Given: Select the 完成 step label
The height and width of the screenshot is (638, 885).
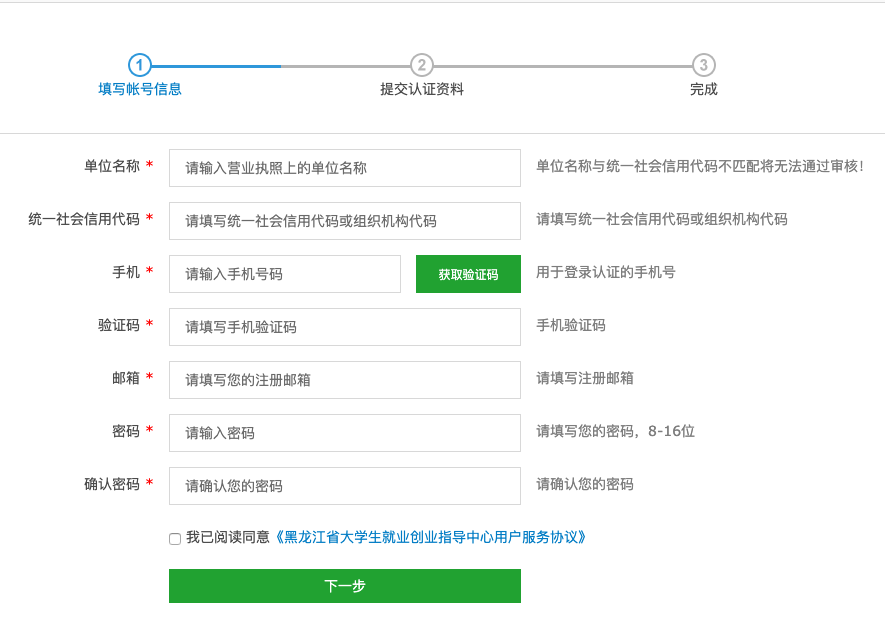Looking at the screenshot, I should [x=704, y=89].
